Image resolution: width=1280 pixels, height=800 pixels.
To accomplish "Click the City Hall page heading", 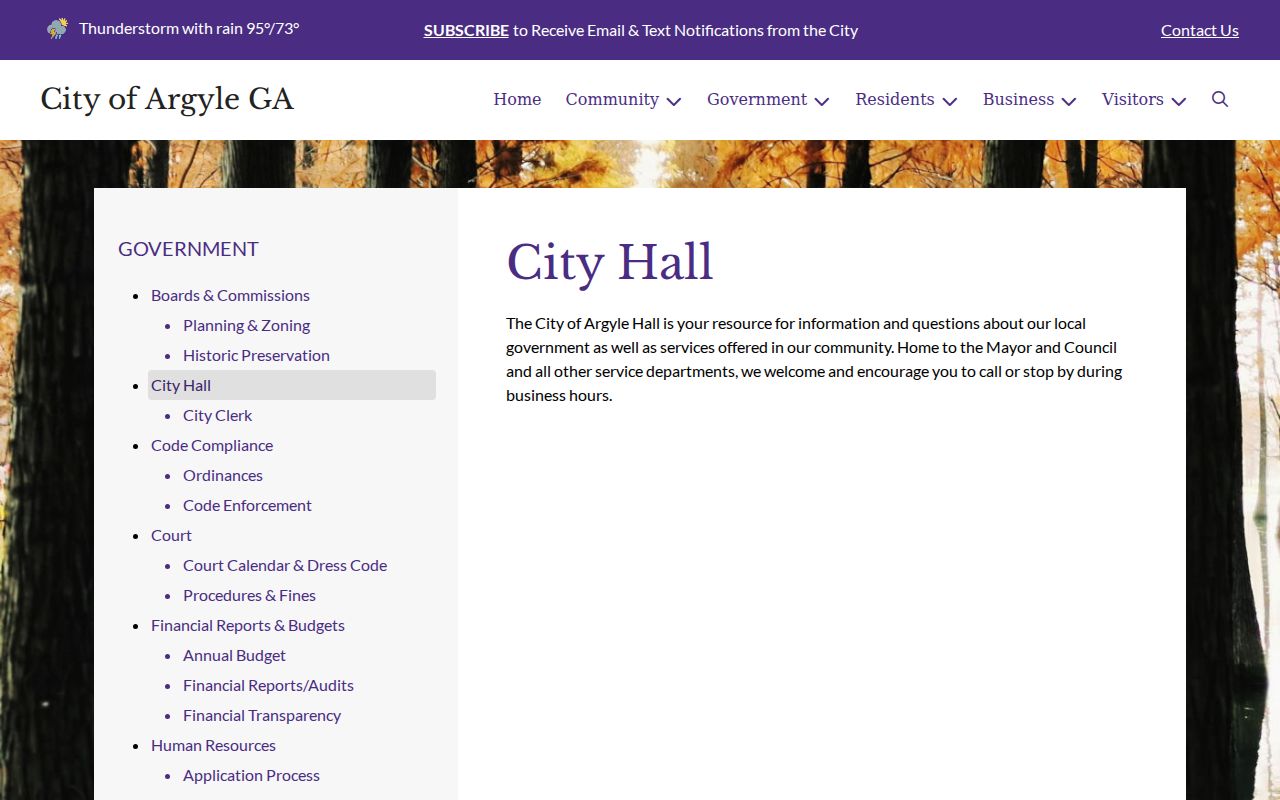I will click(609, 263).
